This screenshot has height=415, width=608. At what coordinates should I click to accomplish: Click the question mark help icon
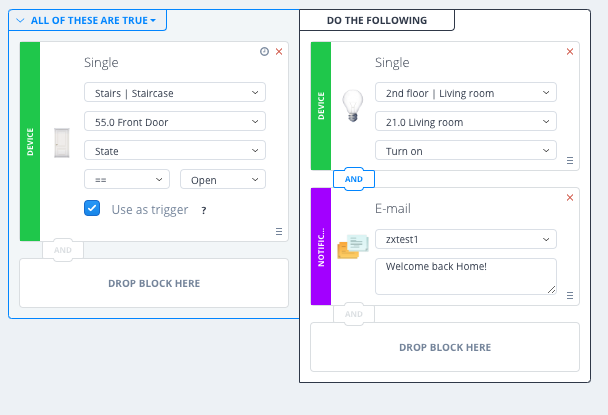tap(204, 210)
